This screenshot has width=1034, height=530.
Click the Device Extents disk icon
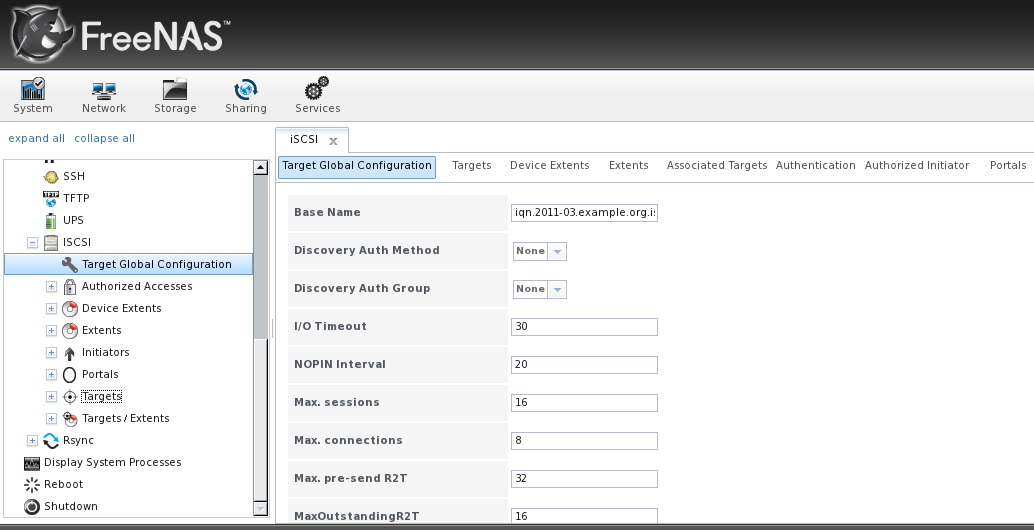[70, 309]
